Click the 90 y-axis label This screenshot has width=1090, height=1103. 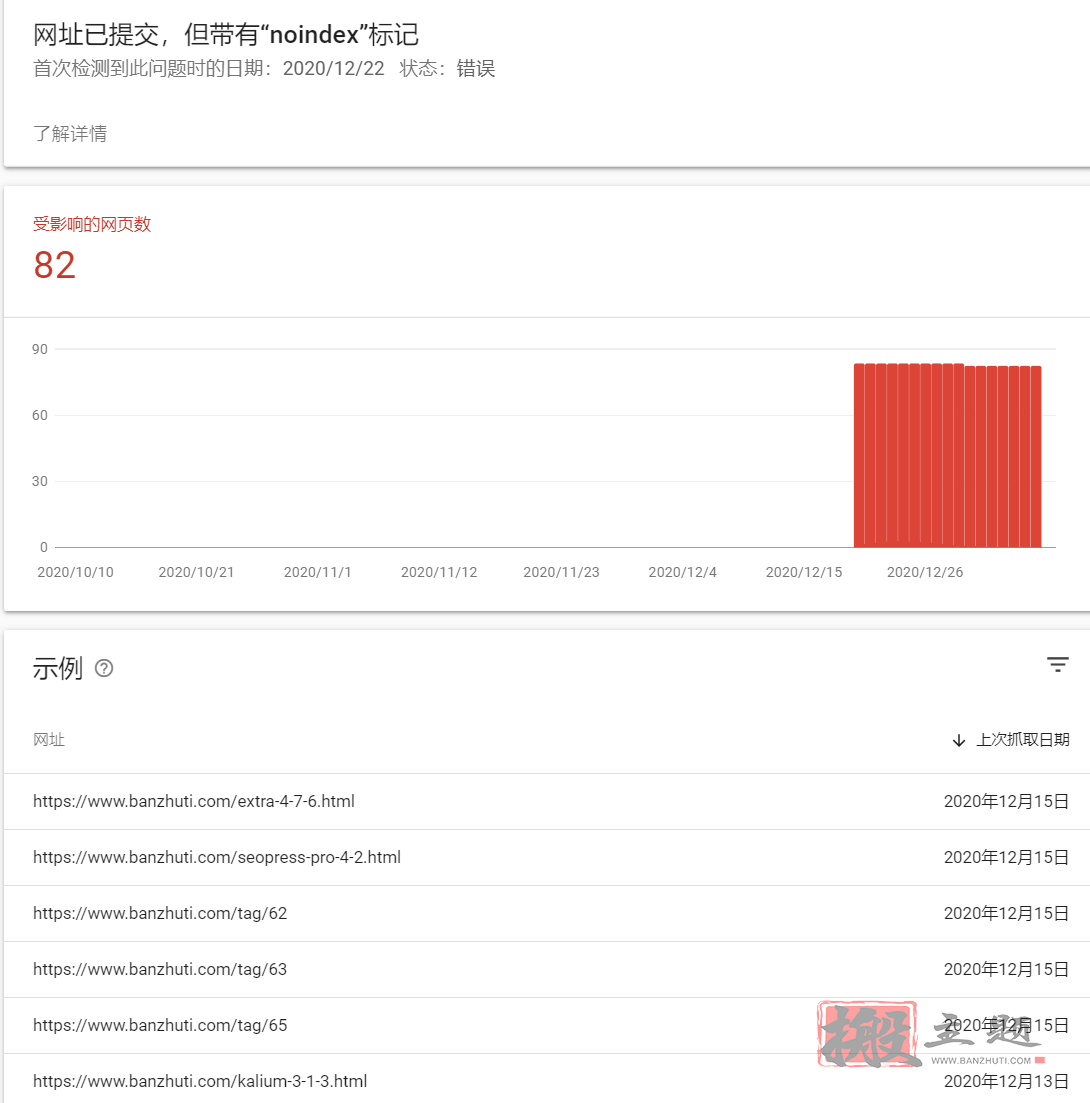[40, 349]
